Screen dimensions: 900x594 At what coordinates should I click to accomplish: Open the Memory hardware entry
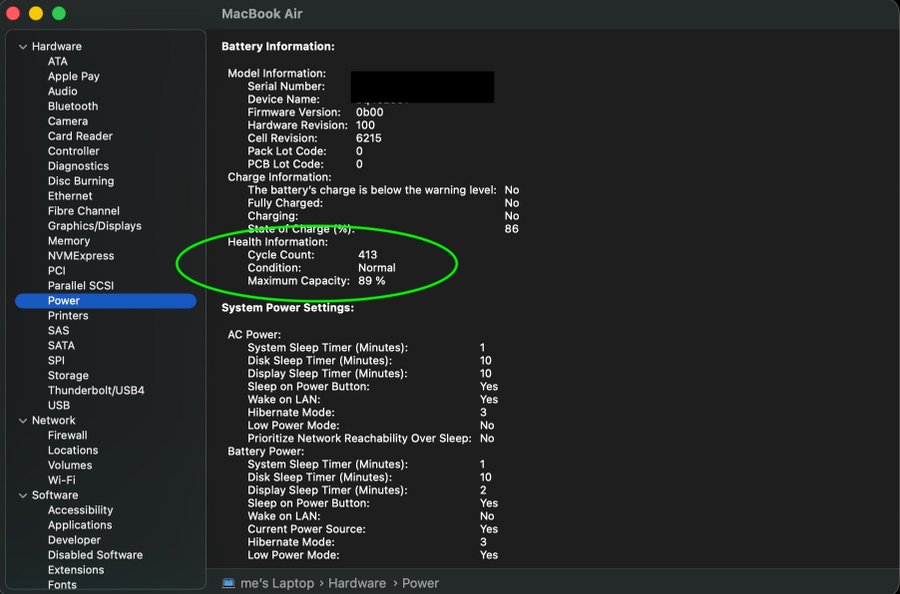[x=69, y=241]
